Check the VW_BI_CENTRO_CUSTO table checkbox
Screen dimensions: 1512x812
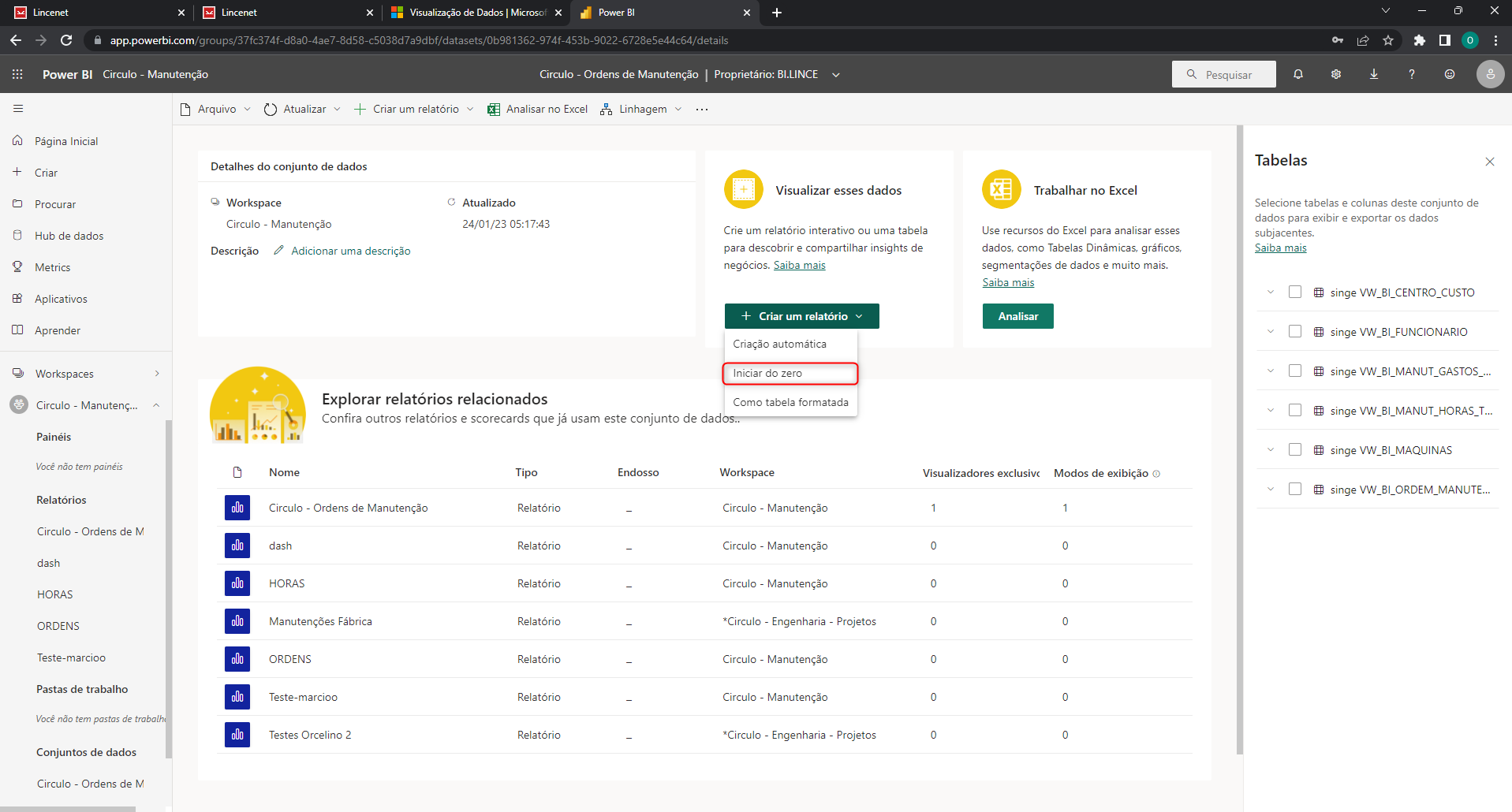point(1295,292)
